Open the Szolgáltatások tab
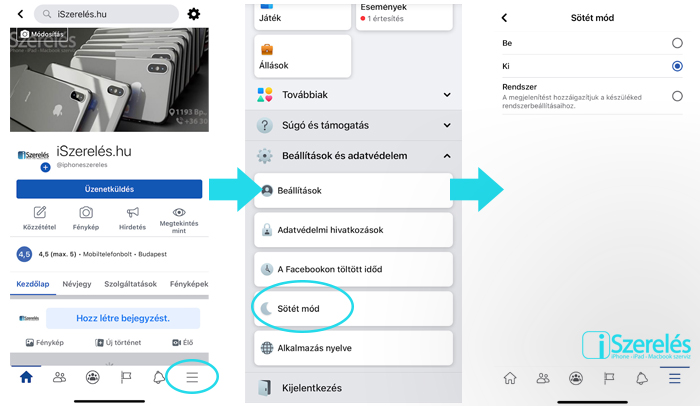This screenshot has height=406, width=700. (130, 284)
